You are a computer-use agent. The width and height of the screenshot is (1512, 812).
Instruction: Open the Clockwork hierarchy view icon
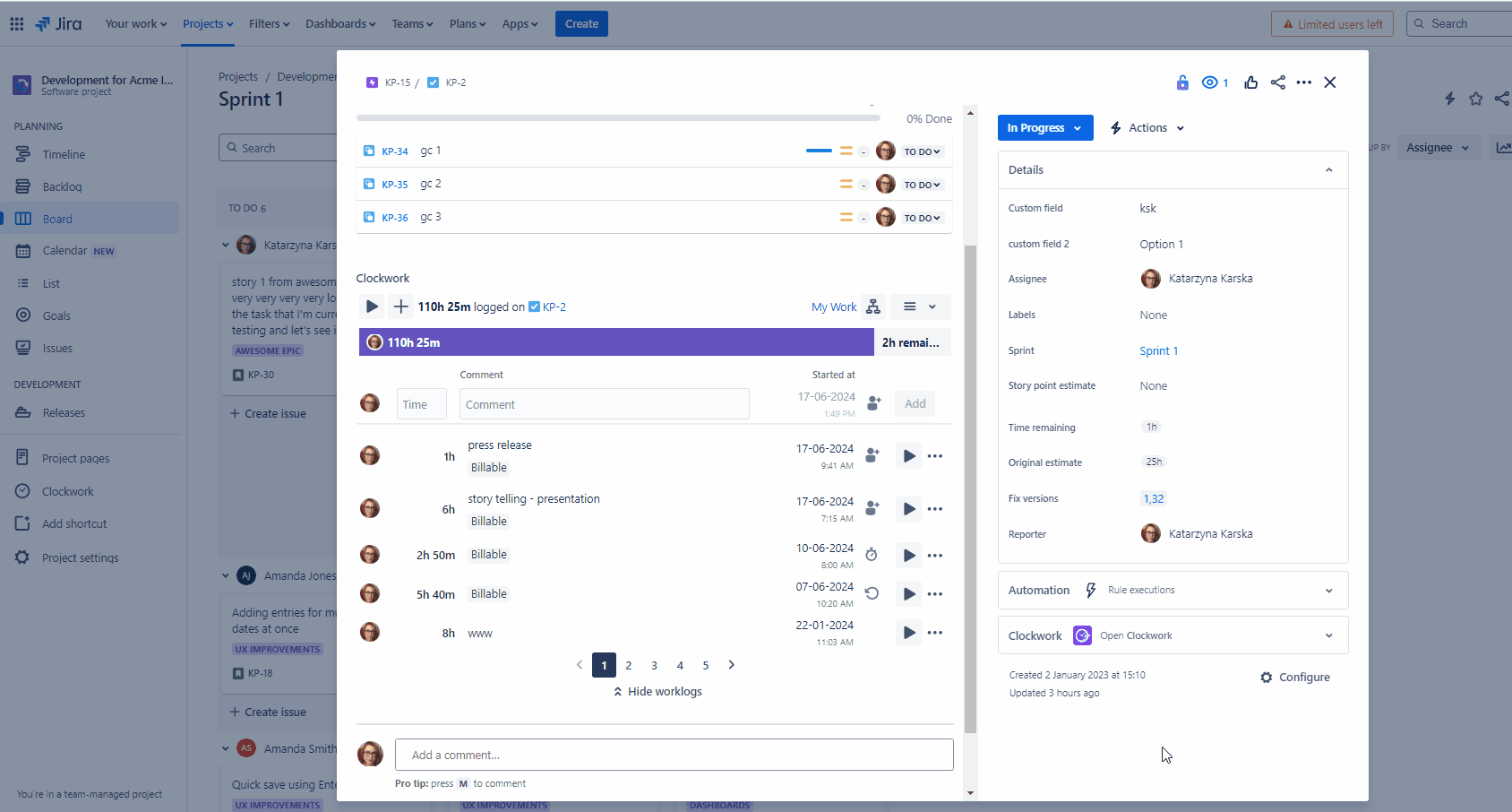pos(873,307)
